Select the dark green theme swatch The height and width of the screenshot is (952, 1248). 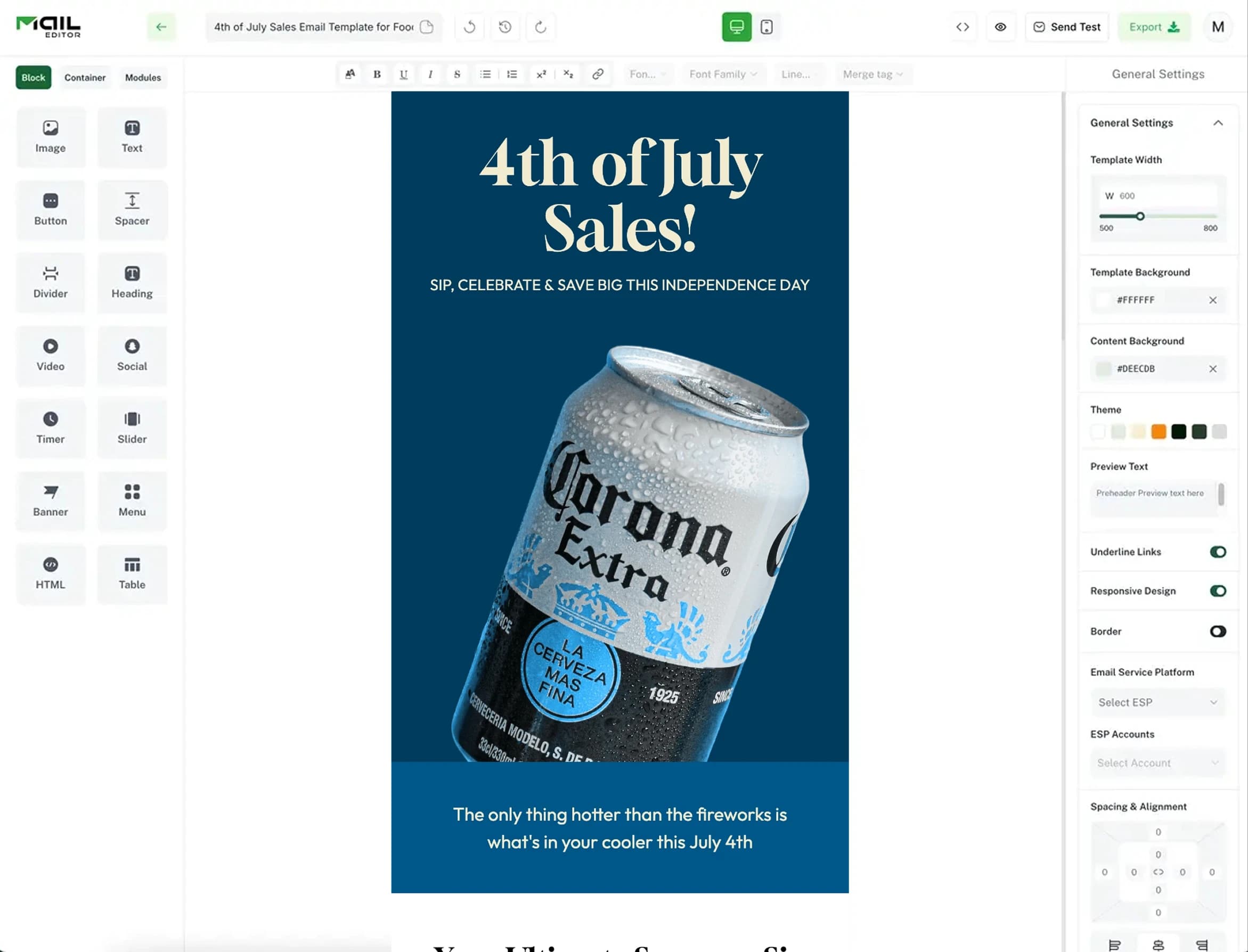point(1198,432)
